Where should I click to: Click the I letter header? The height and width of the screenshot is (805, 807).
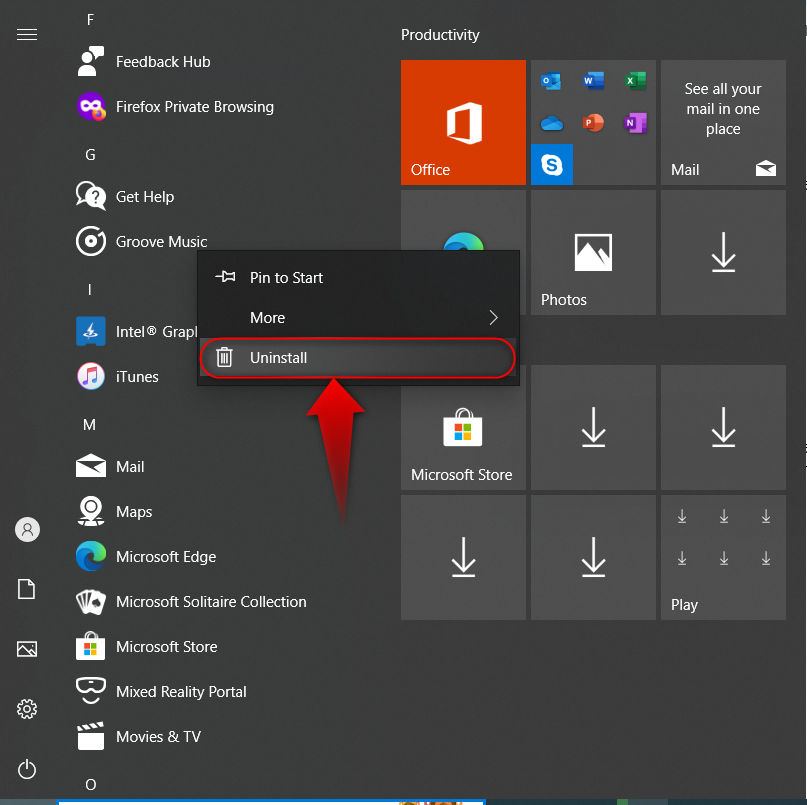[90, 290]
